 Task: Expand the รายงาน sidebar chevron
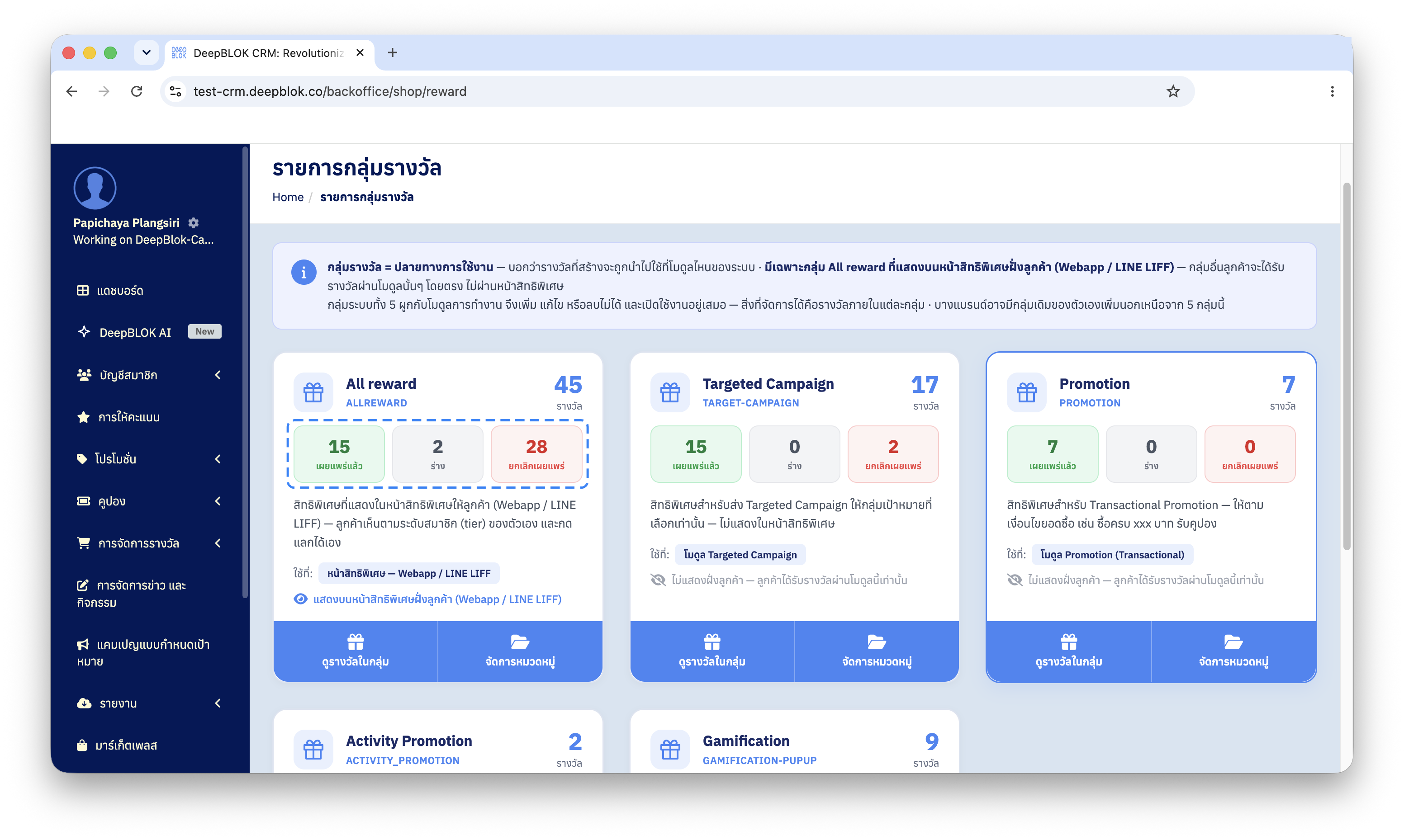pyautogui.click(x=218, y=703)
